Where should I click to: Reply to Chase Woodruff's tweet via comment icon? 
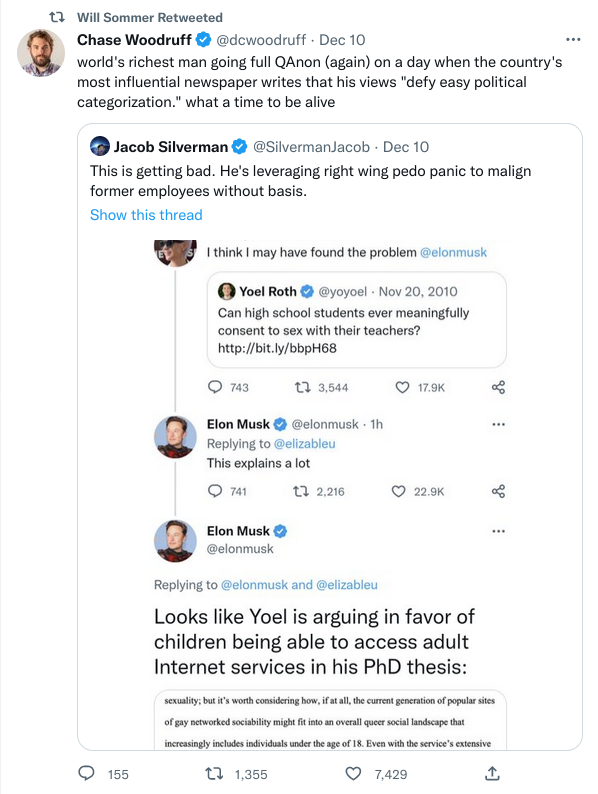pyautogui.click(x=87, y=773)
